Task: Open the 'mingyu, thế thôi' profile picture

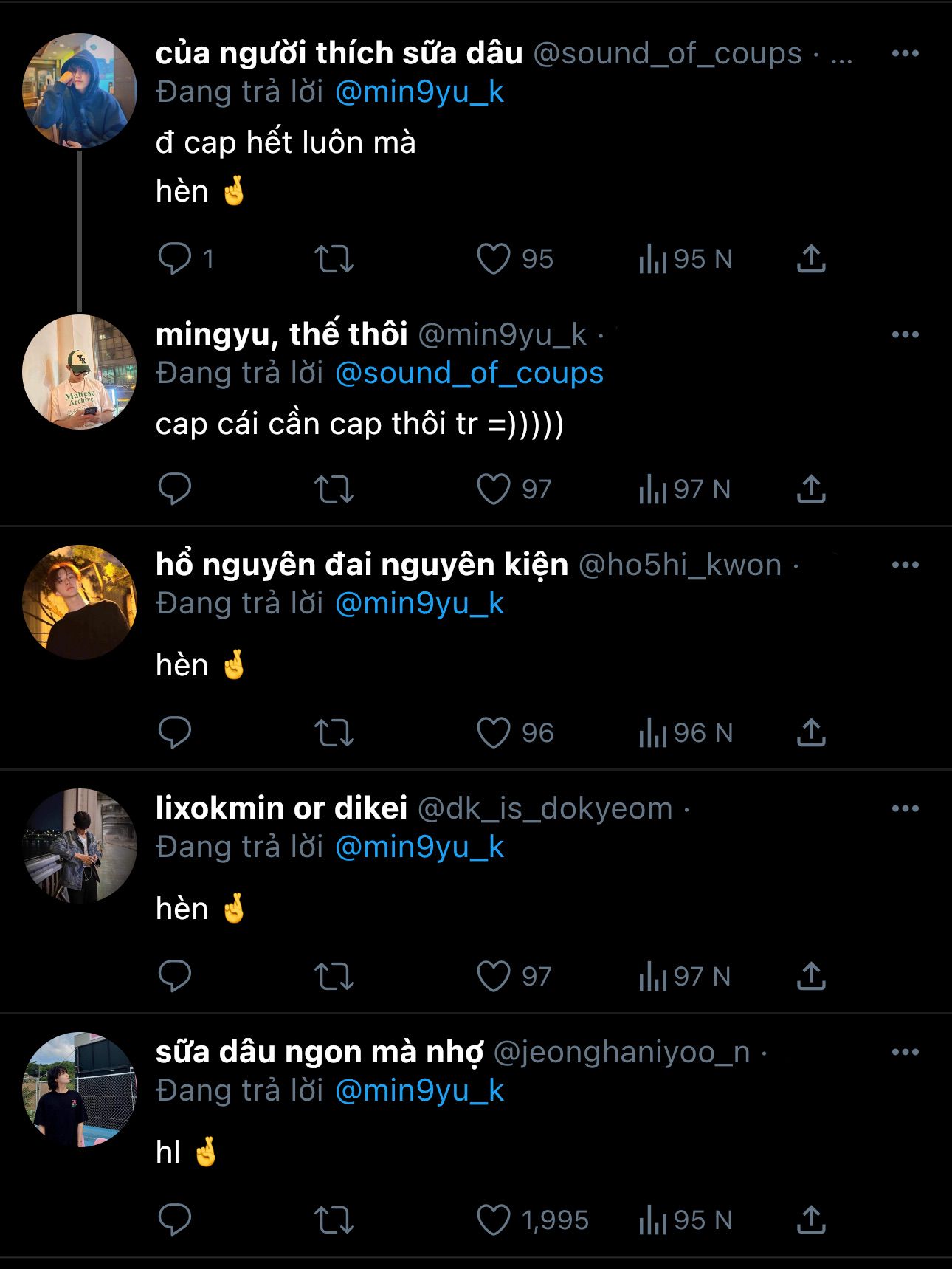Action: (x=80, y=372)
